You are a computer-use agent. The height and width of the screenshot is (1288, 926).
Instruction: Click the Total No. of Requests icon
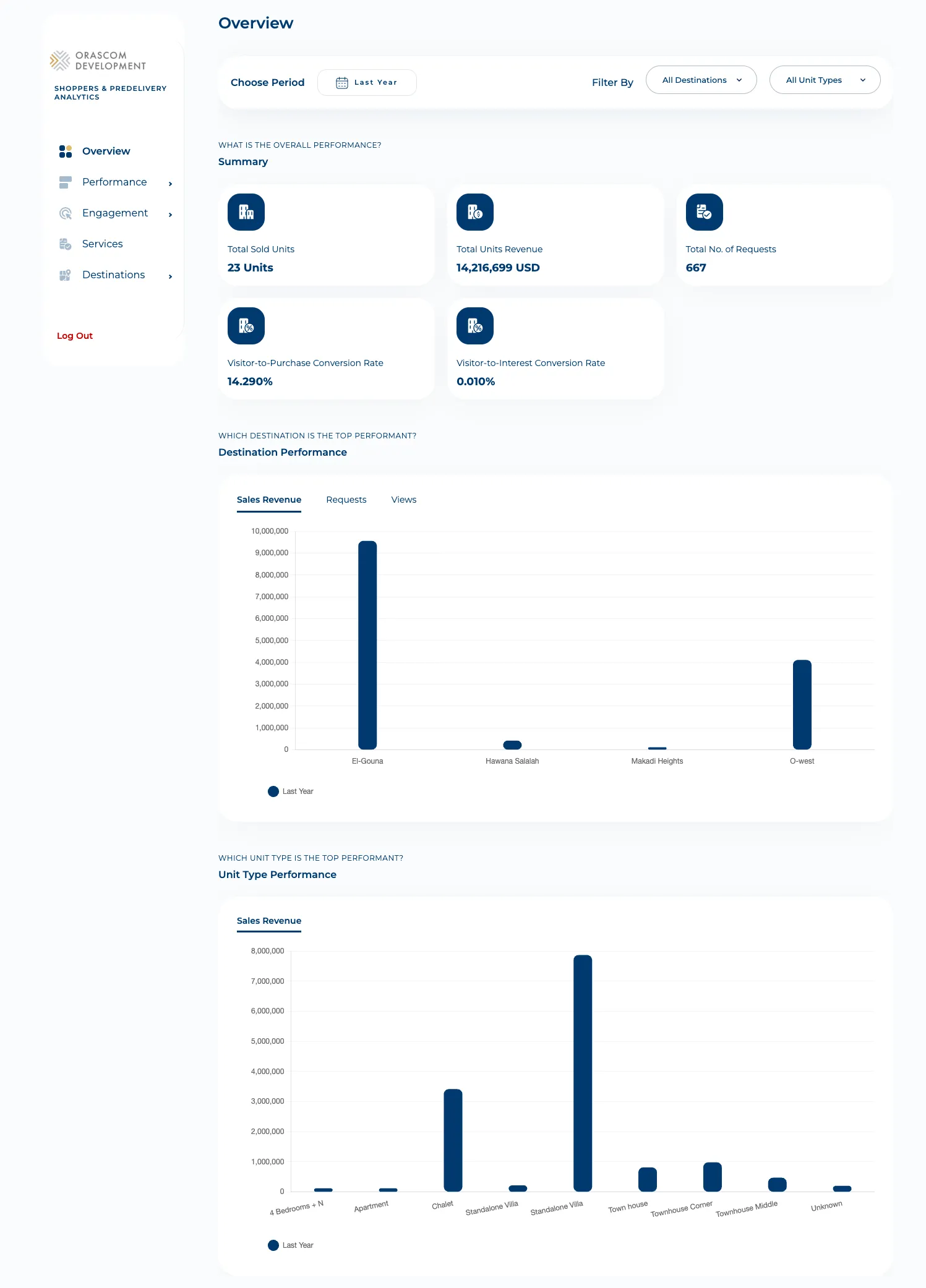(705, 212)
